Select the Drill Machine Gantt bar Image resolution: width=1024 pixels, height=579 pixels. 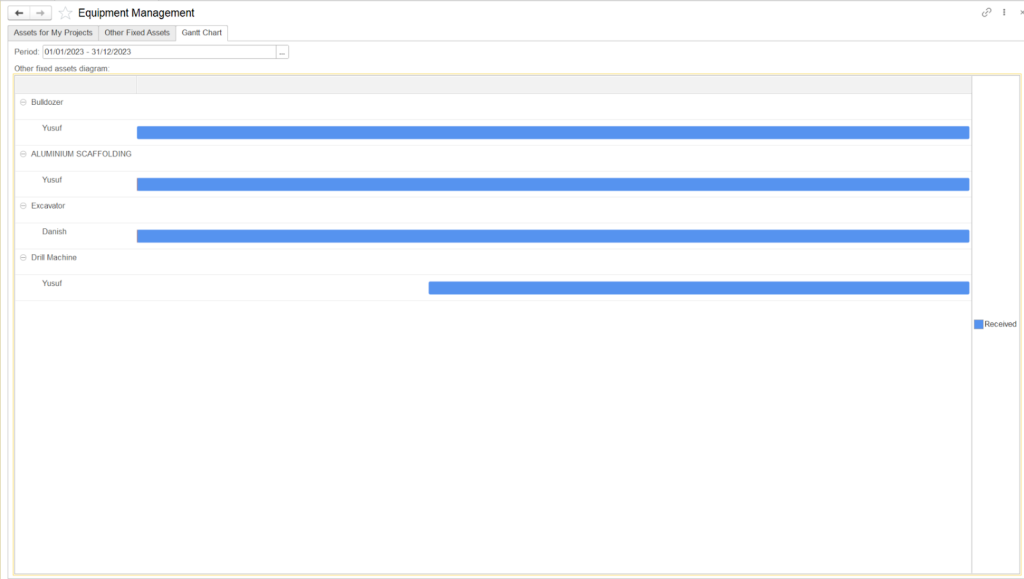tap(699, 288)
